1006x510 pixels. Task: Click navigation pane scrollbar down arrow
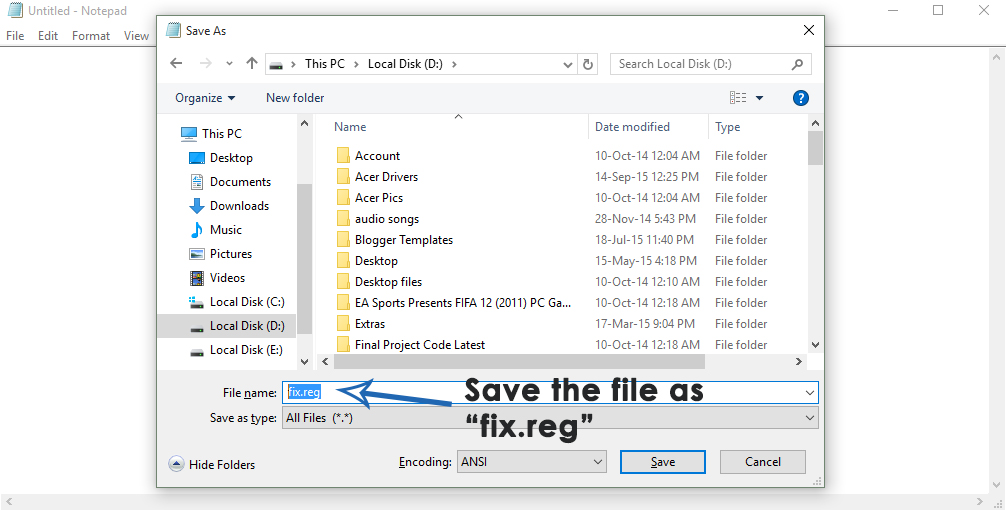click(x=305, y=362)
